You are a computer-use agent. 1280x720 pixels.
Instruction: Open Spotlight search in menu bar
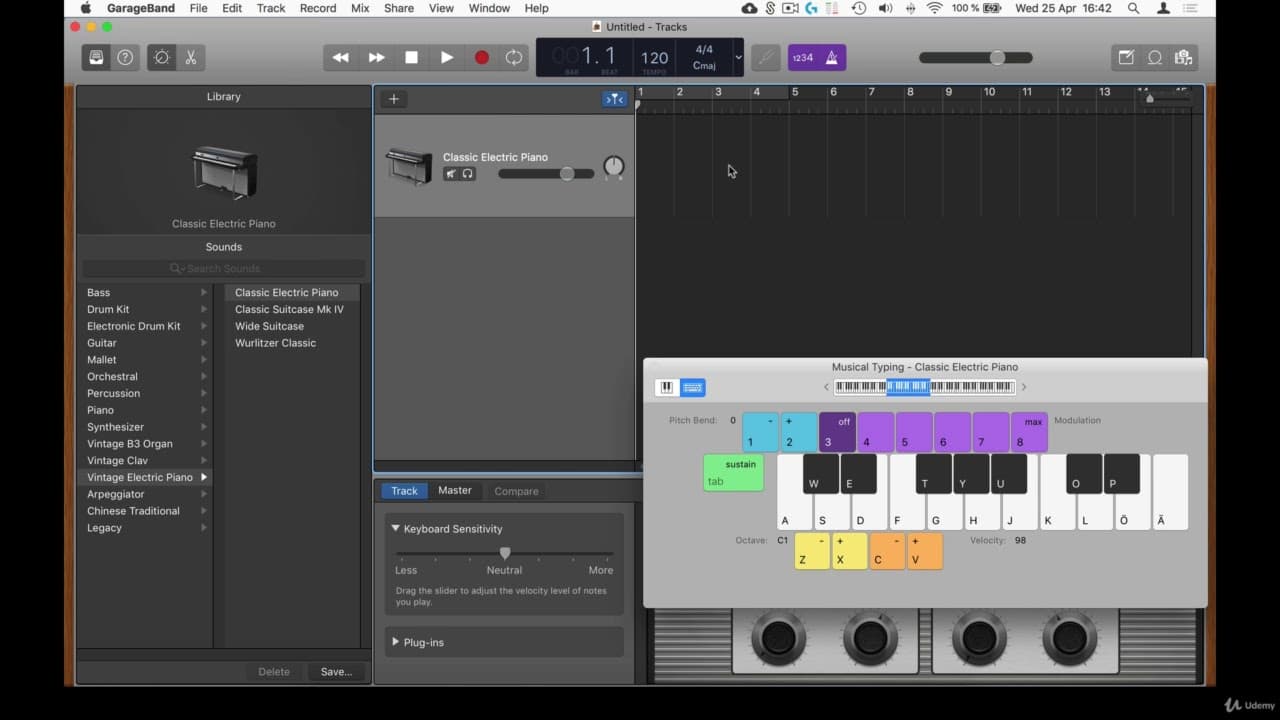(x=1133, y=8)
